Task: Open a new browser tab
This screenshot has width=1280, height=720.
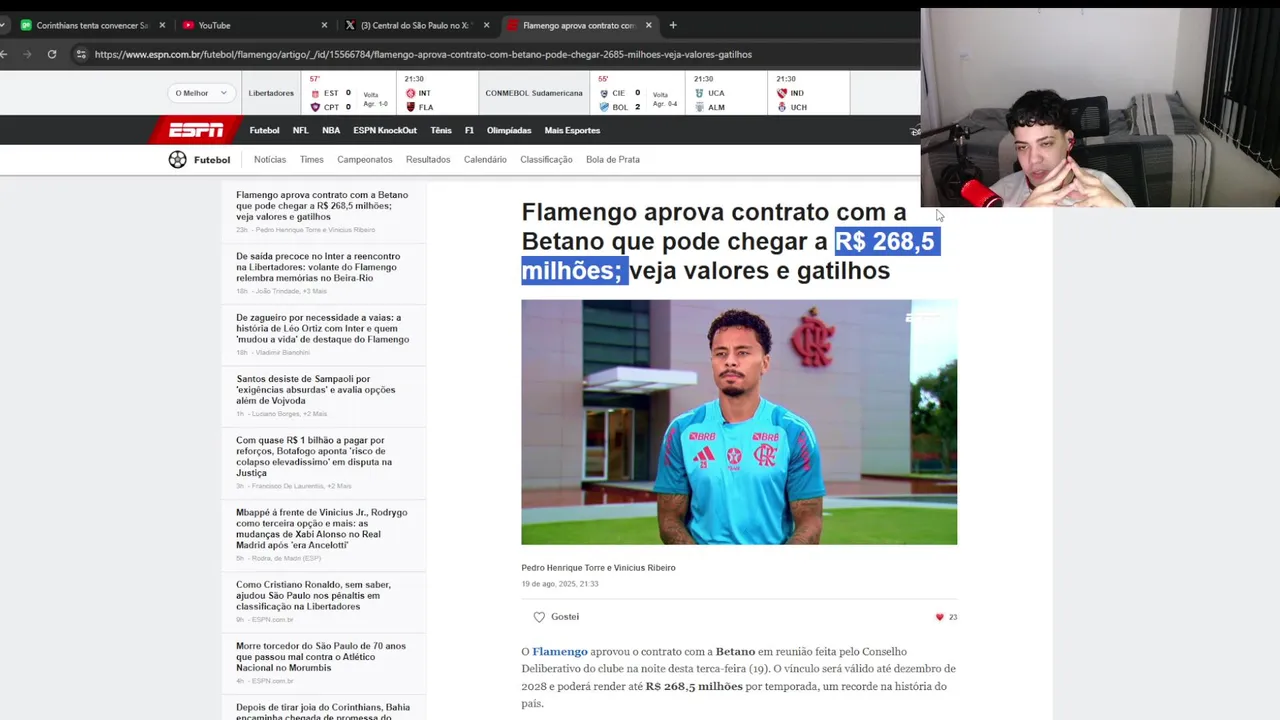Action: point(673,25)
